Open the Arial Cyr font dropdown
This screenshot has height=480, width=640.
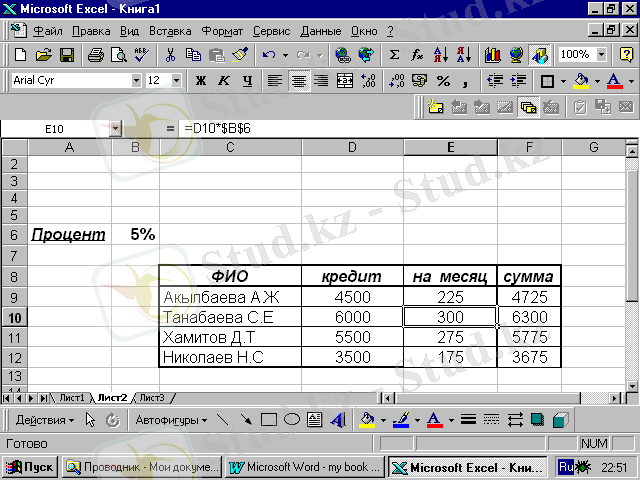click(x=136, y=80)
